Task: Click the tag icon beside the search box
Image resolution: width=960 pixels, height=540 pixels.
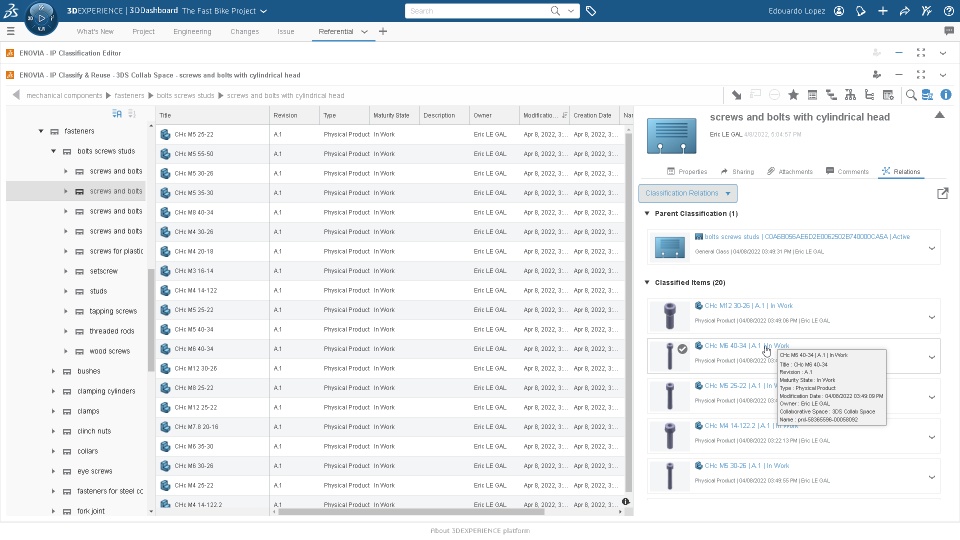Action: point(591,11)
